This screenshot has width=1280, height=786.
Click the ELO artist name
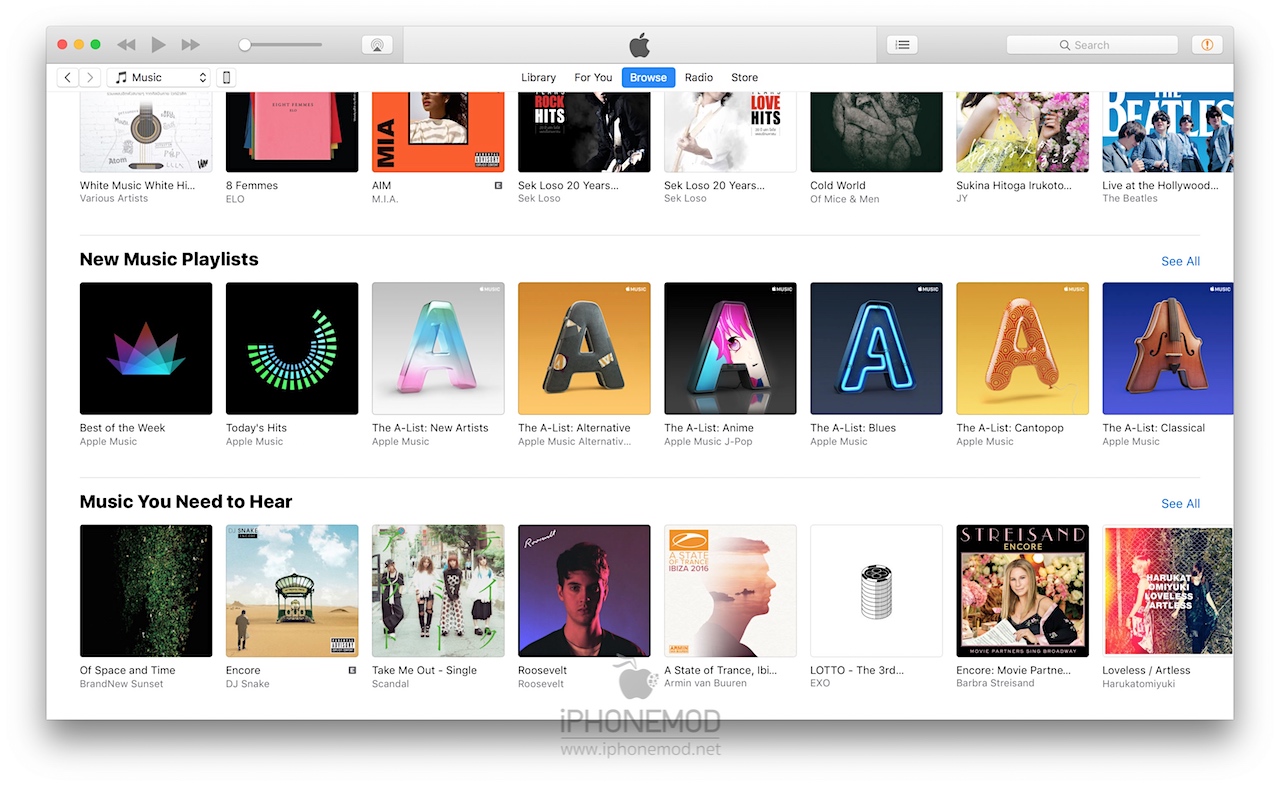(x=235, y=199)
